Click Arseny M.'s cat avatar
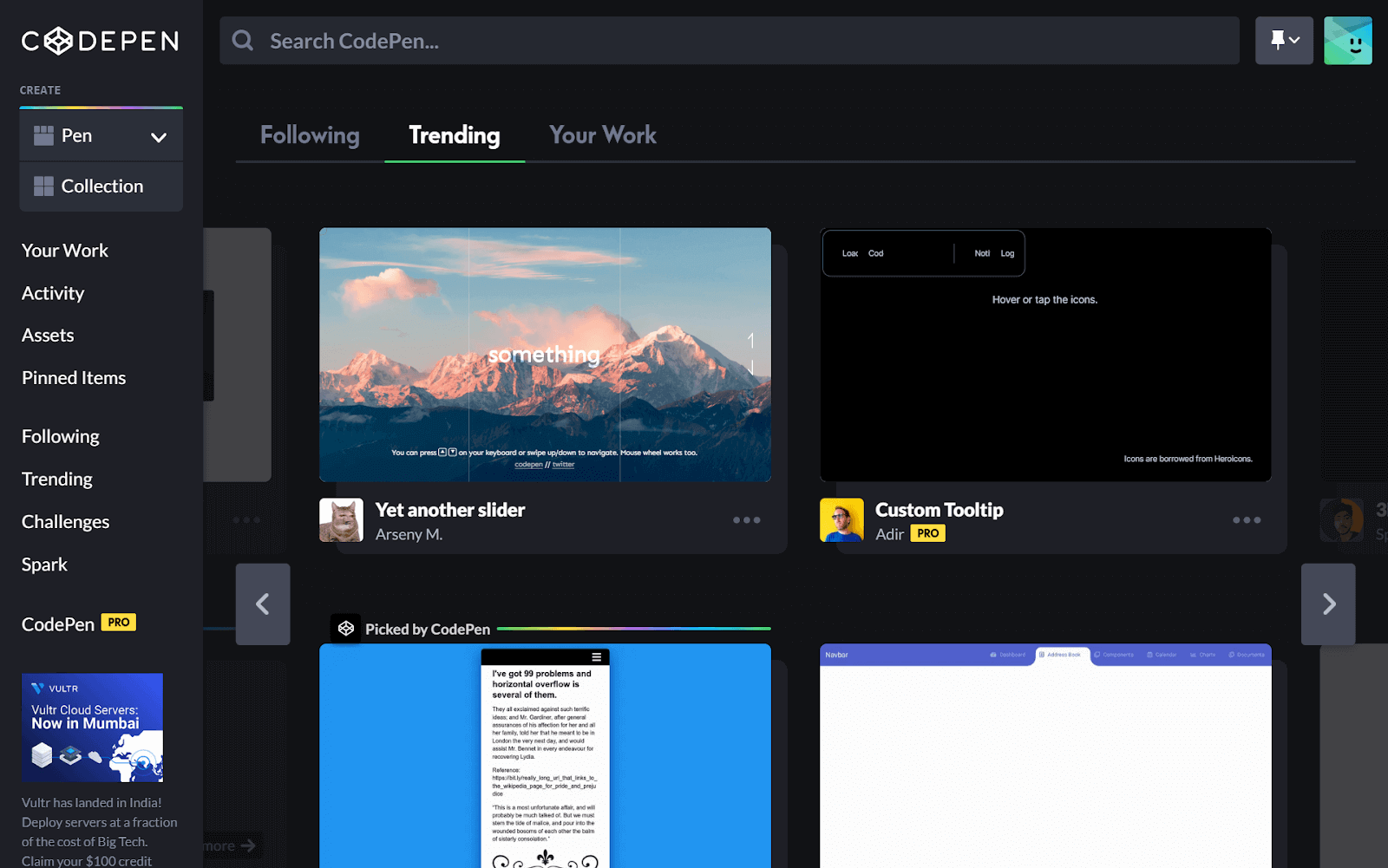 point(342,519)
